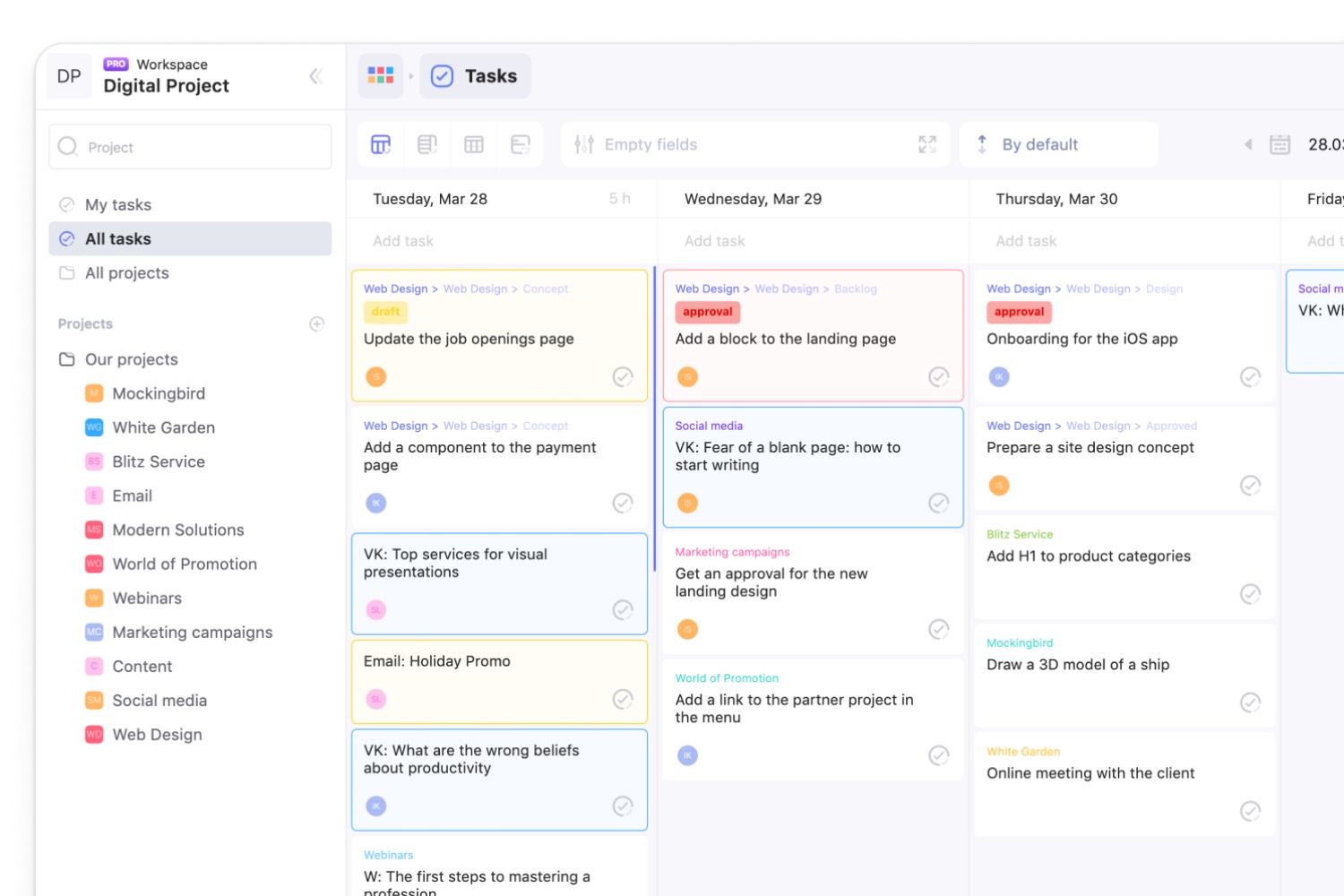Complete 'Online meeting with the client' task

click(1250, 811)
